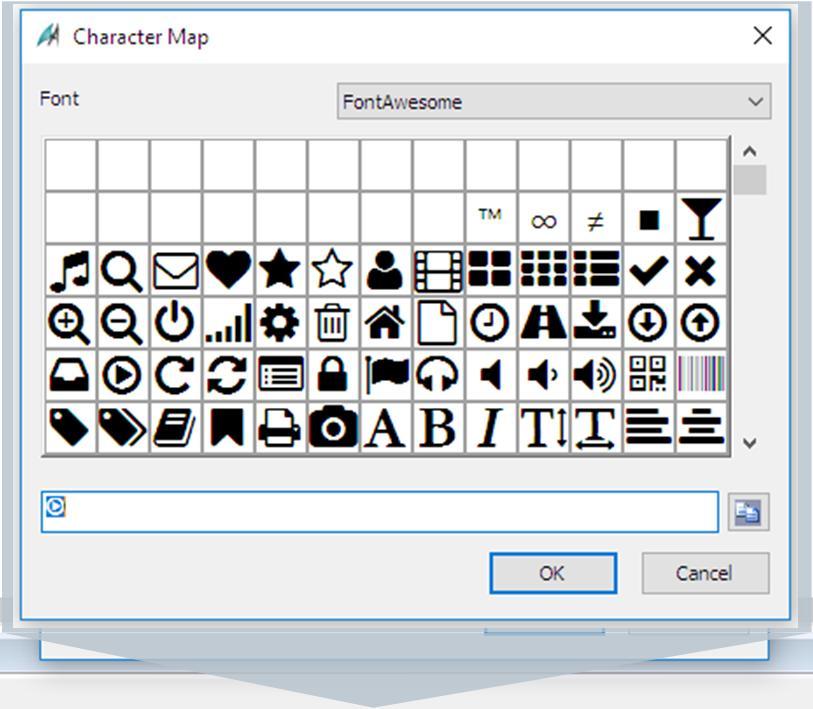Choose the power off glyph
This screenshot has height=709, width=813.
coord(176,323)
